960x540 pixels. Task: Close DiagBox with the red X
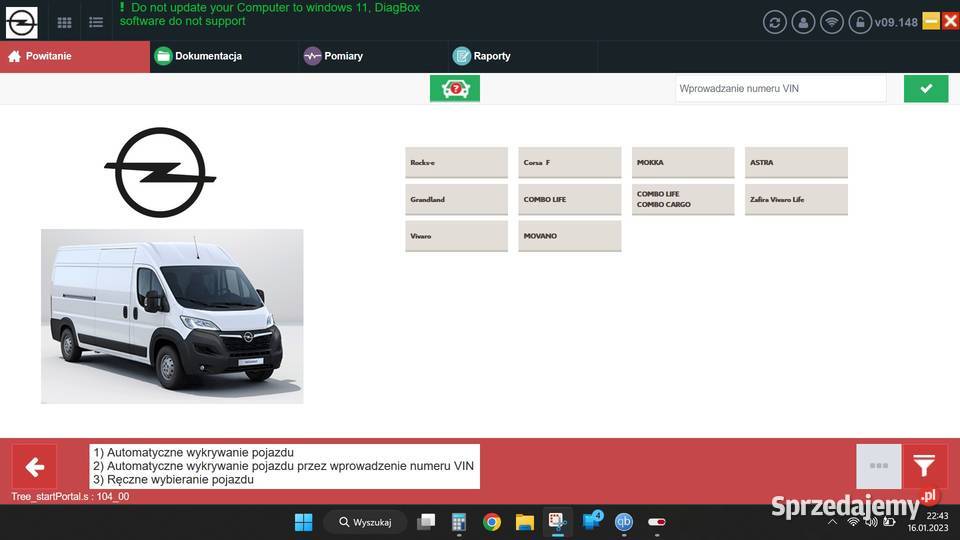(x=950, y=21)
